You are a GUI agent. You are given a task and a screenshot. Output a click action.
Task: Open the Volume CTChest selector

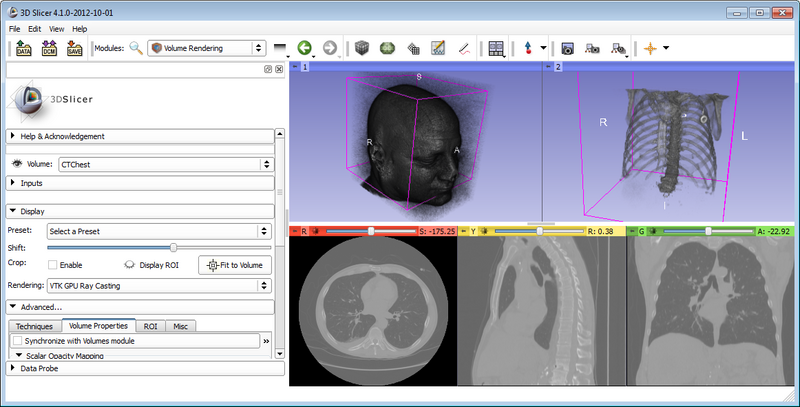[x=166, y=164]
